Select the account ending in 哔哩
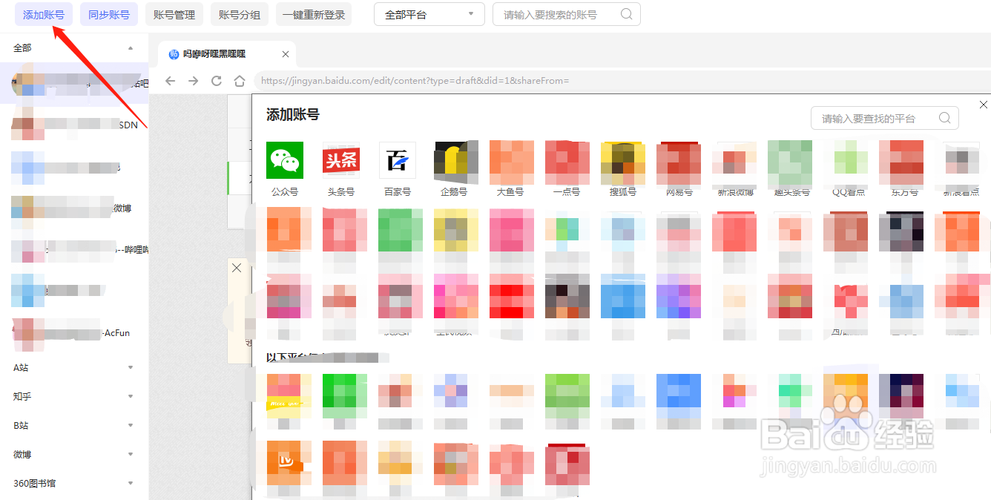This screenshot has width=991, height=500. 74,250
